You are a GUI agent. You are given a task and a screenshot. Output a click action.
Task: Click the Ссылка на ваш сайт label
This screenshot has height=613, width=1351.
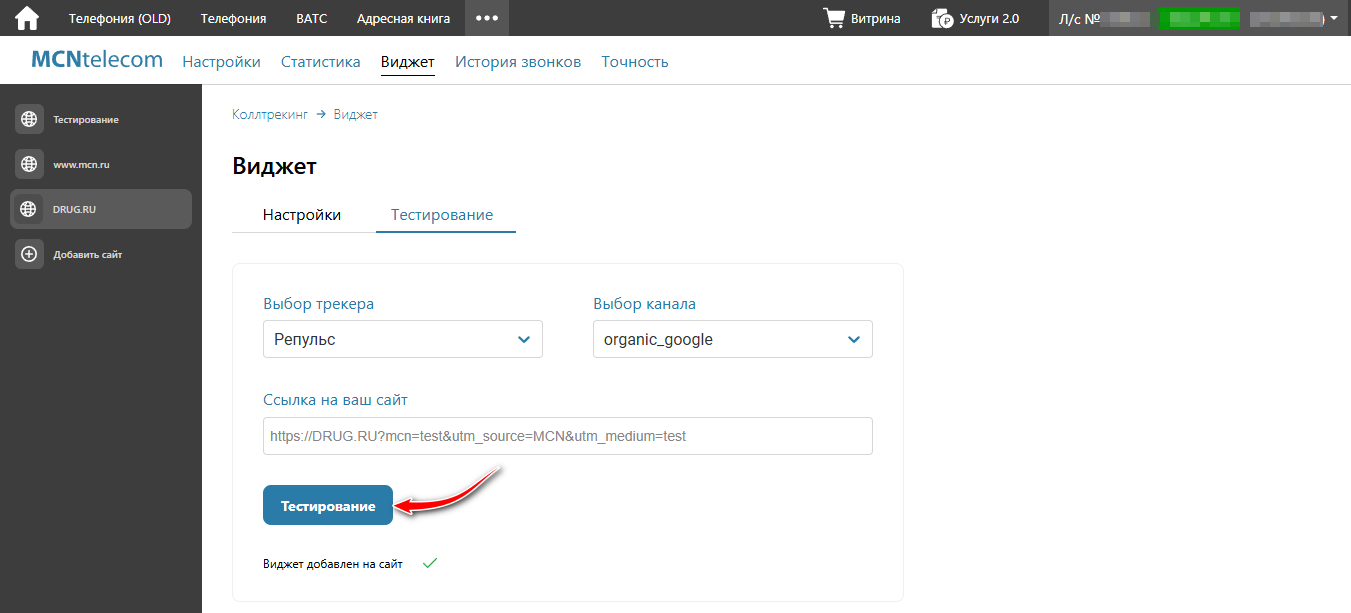(x=335, y=400)
